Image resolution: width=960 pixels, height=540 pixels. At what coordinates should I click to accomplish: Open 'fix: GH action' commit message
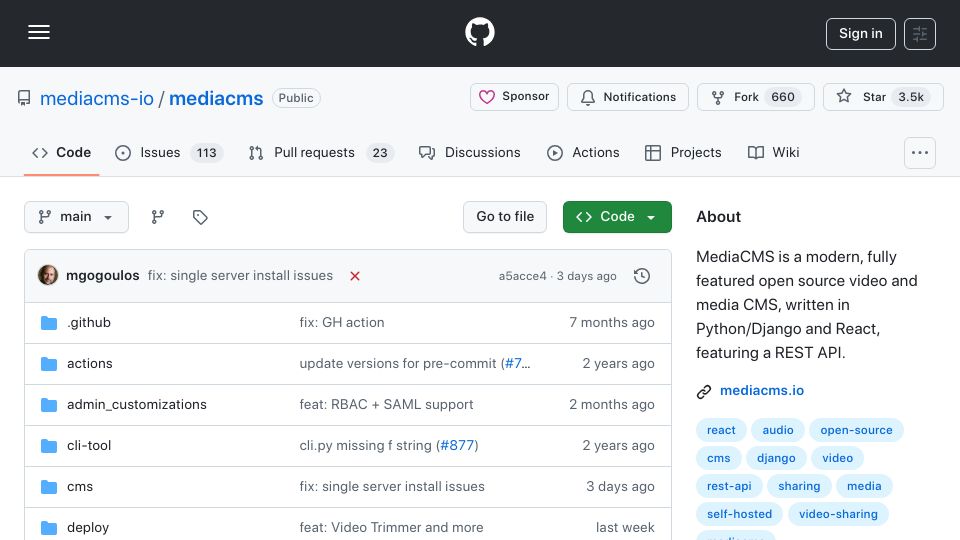342,323
